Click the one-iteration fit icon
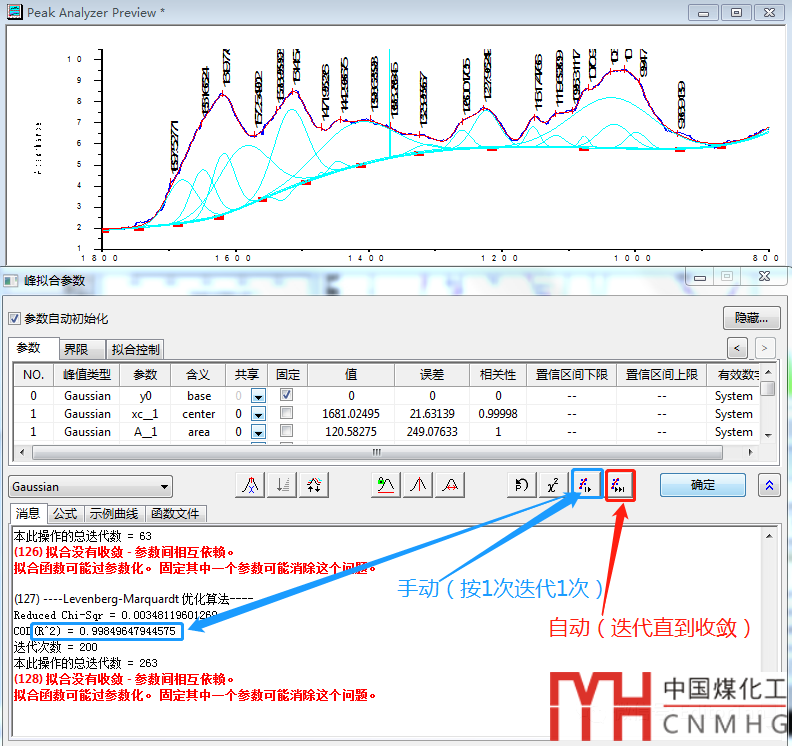 [x=587, y=485]
